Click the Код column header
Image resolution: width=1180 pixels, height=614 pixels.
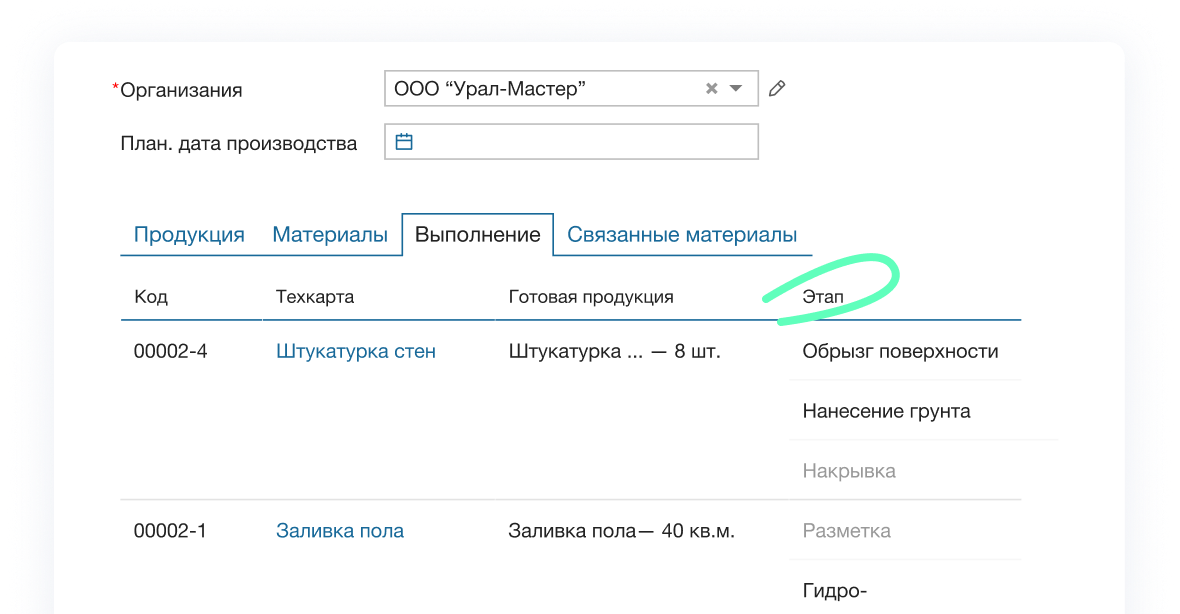click(151, 296)
